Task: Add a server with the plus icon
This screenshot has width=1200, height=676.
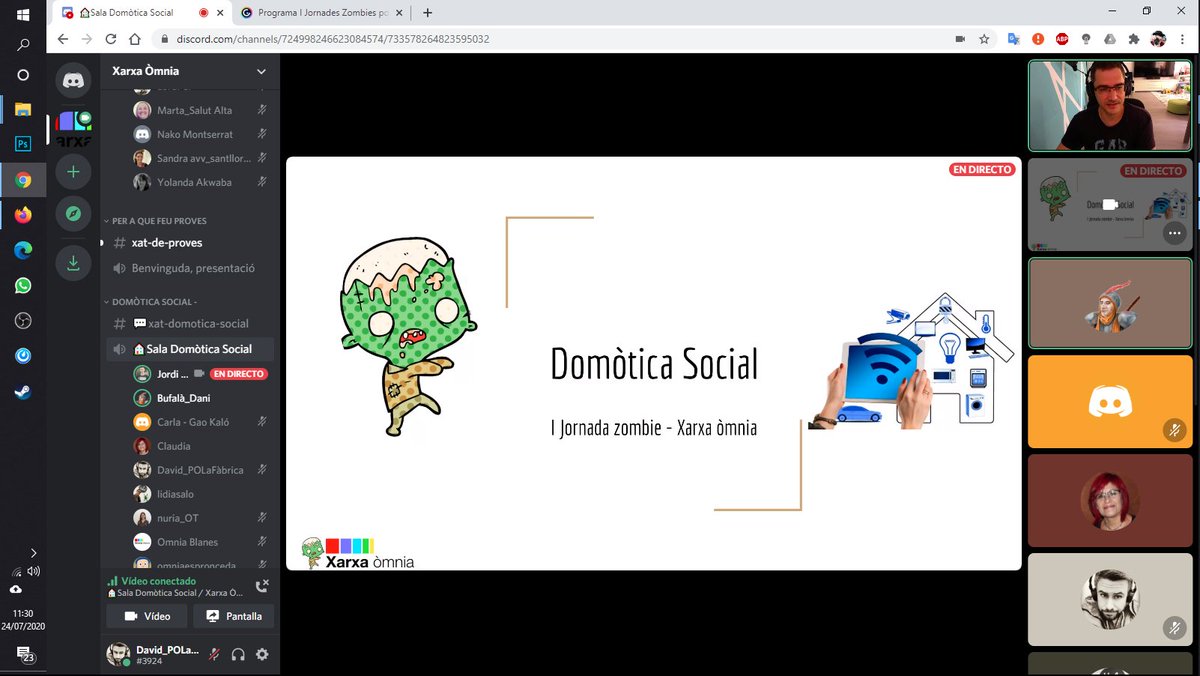Action: click(x=73, y=172)
